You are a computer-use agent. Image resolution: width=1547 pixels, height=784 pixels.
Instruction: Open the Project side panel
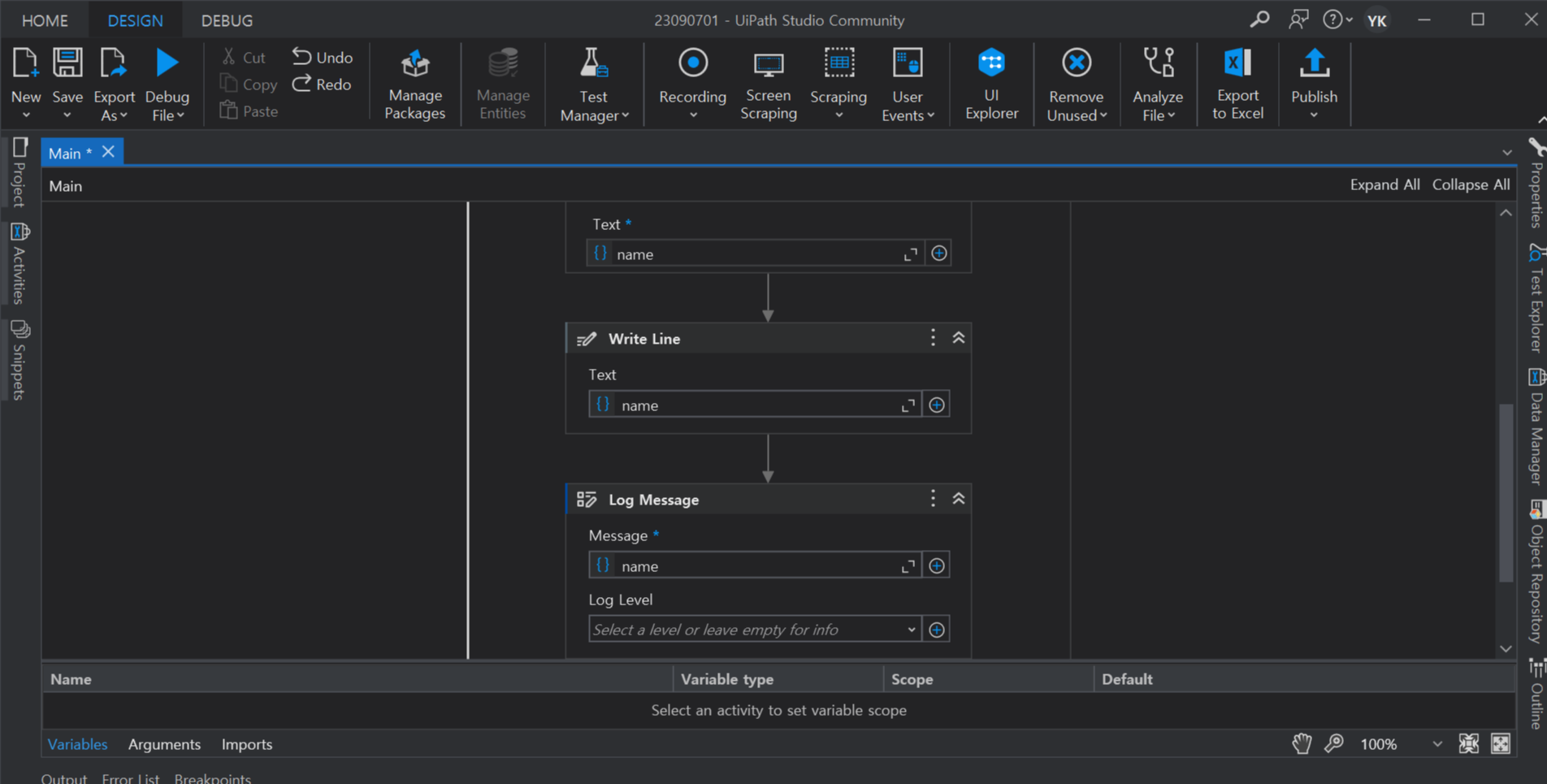point(19,172)
